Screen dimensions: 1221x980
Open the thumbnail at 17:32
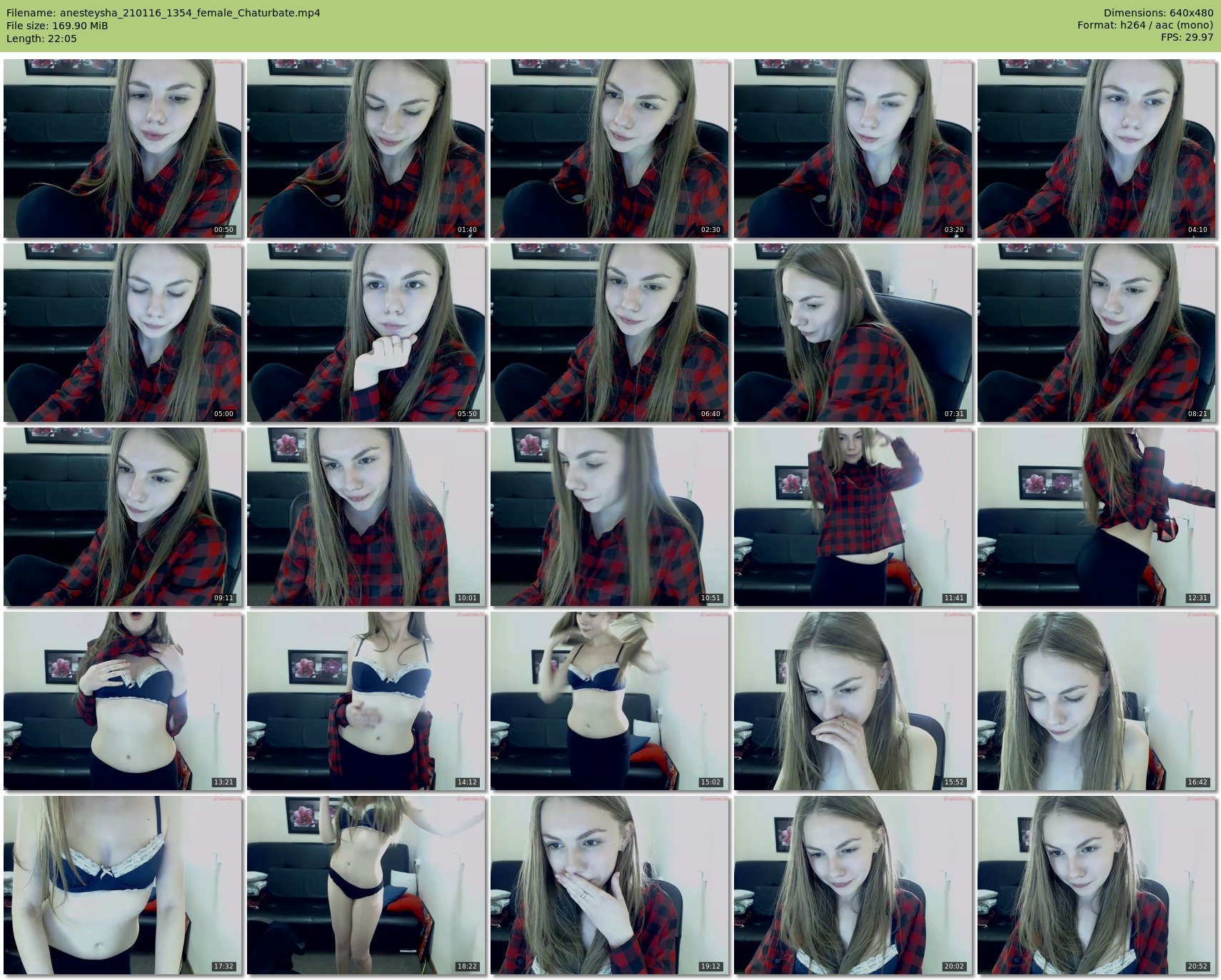pos(123,885)
